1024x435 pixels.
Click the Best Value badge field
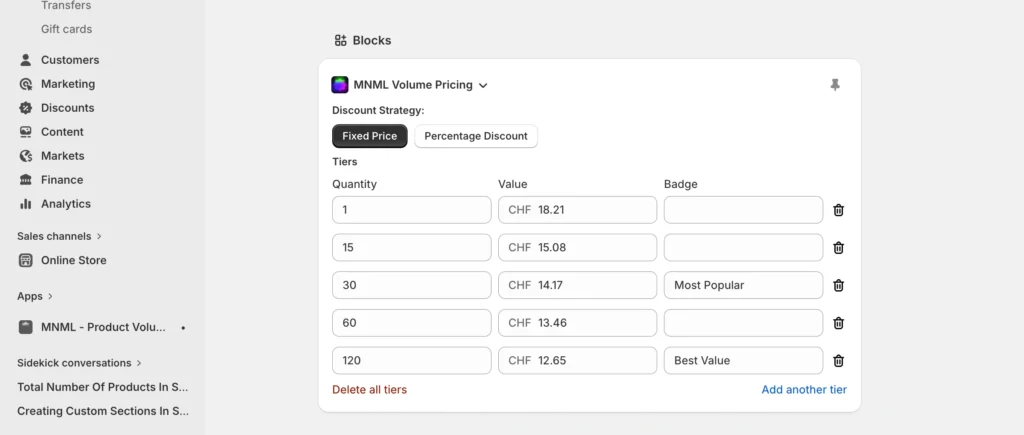[x=743, y=361]
